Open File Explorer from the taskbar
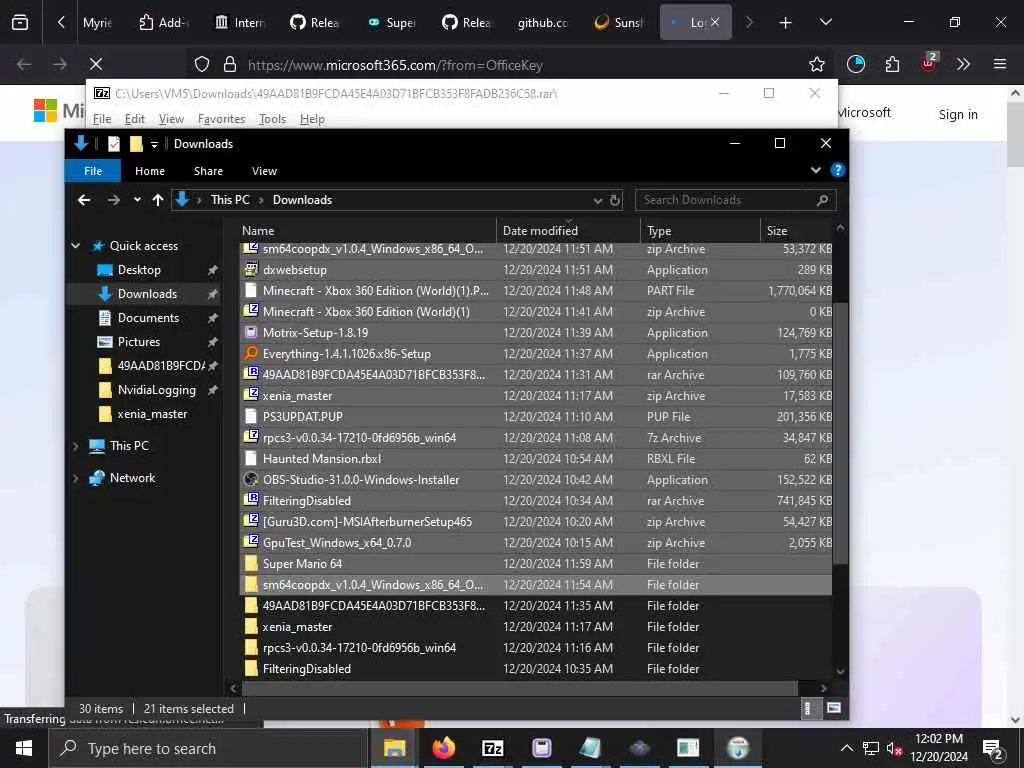 pos(394,748)
